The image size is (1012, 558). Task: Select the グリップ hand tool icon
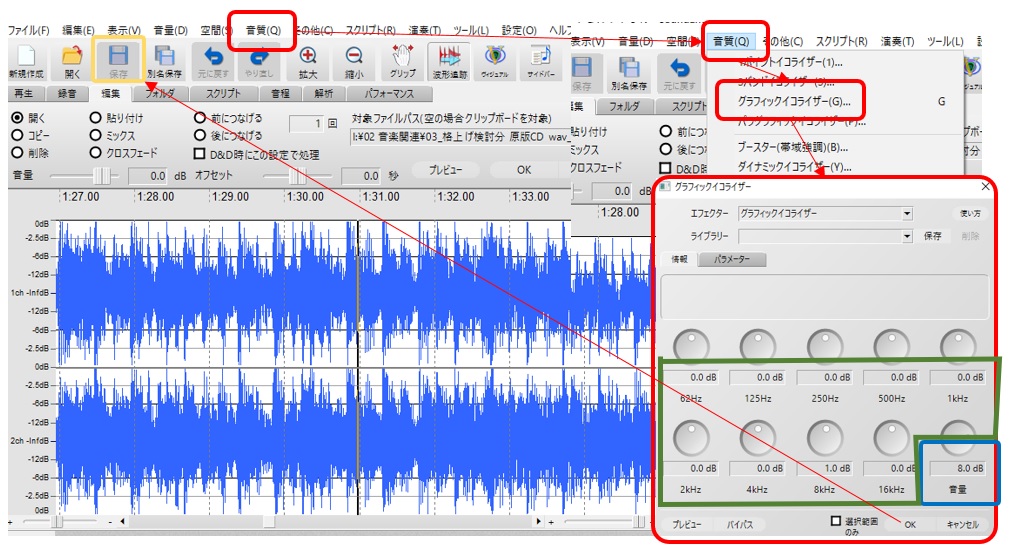tap(403, 60)
